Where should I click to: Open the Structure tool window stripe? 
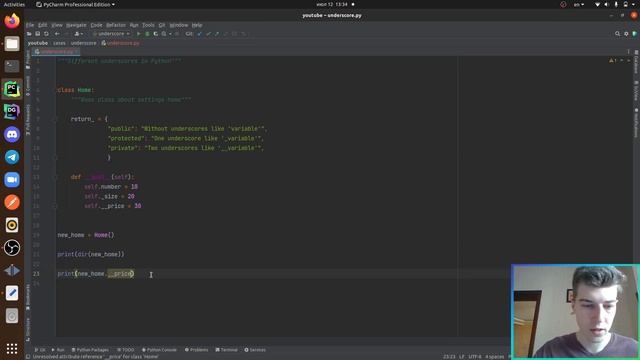click(x=28, y=329)
